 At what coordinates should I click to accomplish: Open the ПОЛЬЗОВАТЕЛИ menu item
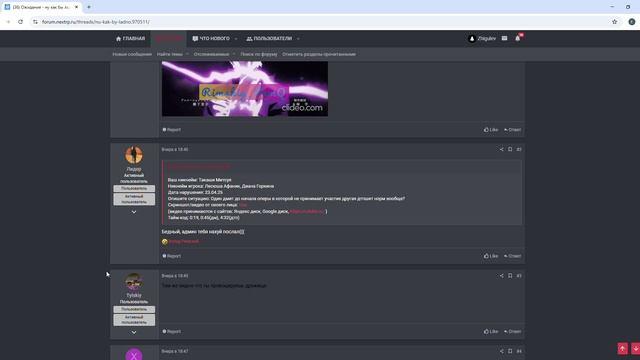pyautogui.click(x=269, y=39)
